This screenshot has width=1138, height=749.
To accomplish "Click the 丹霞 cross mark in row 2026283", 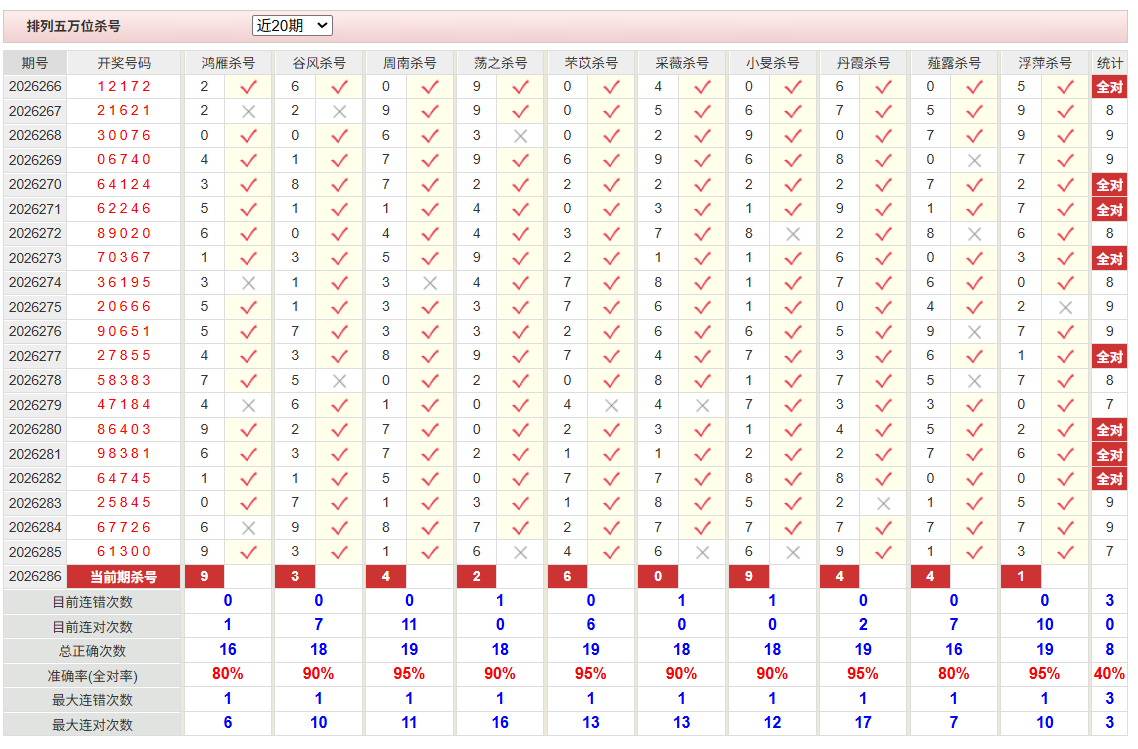I will [883, 503].
